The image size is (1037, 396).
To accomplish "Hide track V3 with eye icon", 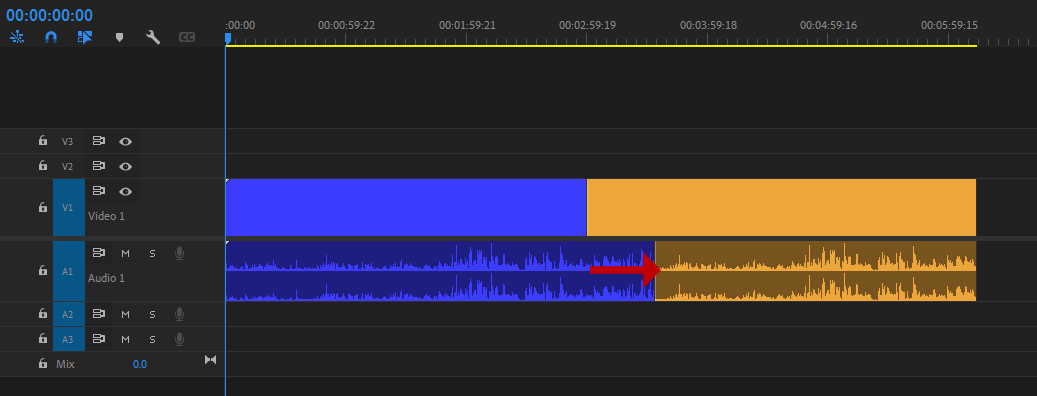I will (125, 141).
